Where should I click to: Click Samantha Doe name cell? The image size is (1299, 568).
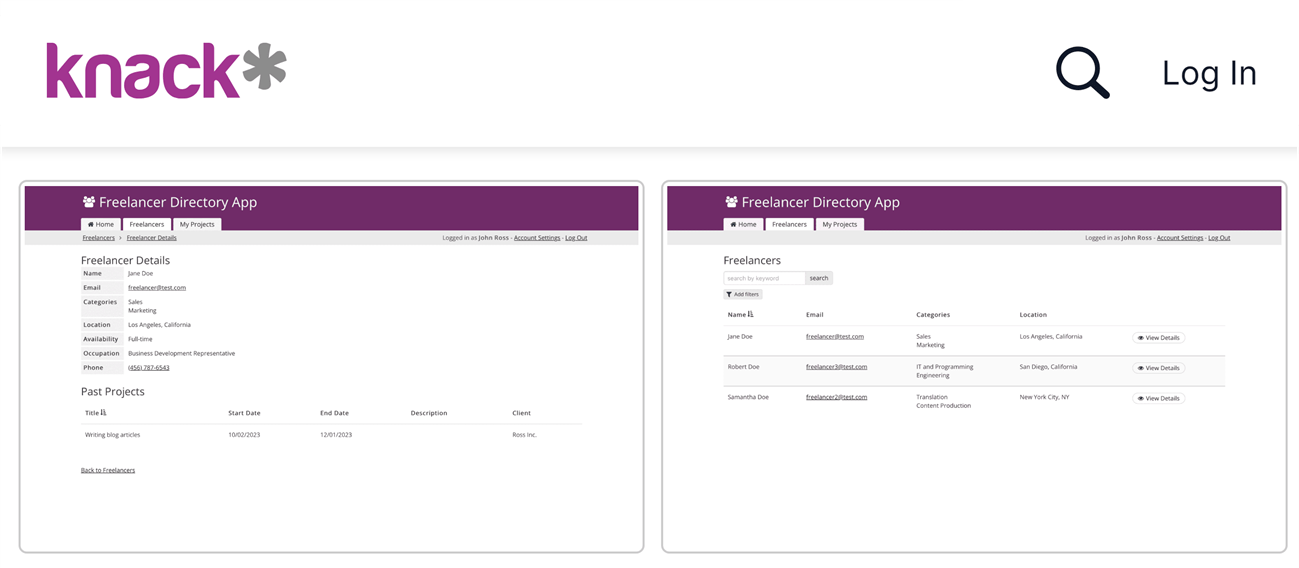tap(747, 397)
